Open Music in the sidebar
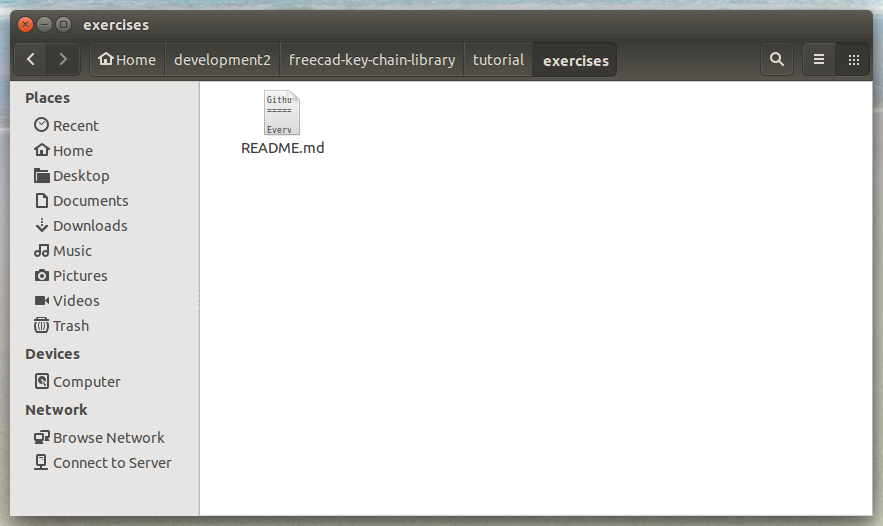883x526 pixels. coord(104,251)
